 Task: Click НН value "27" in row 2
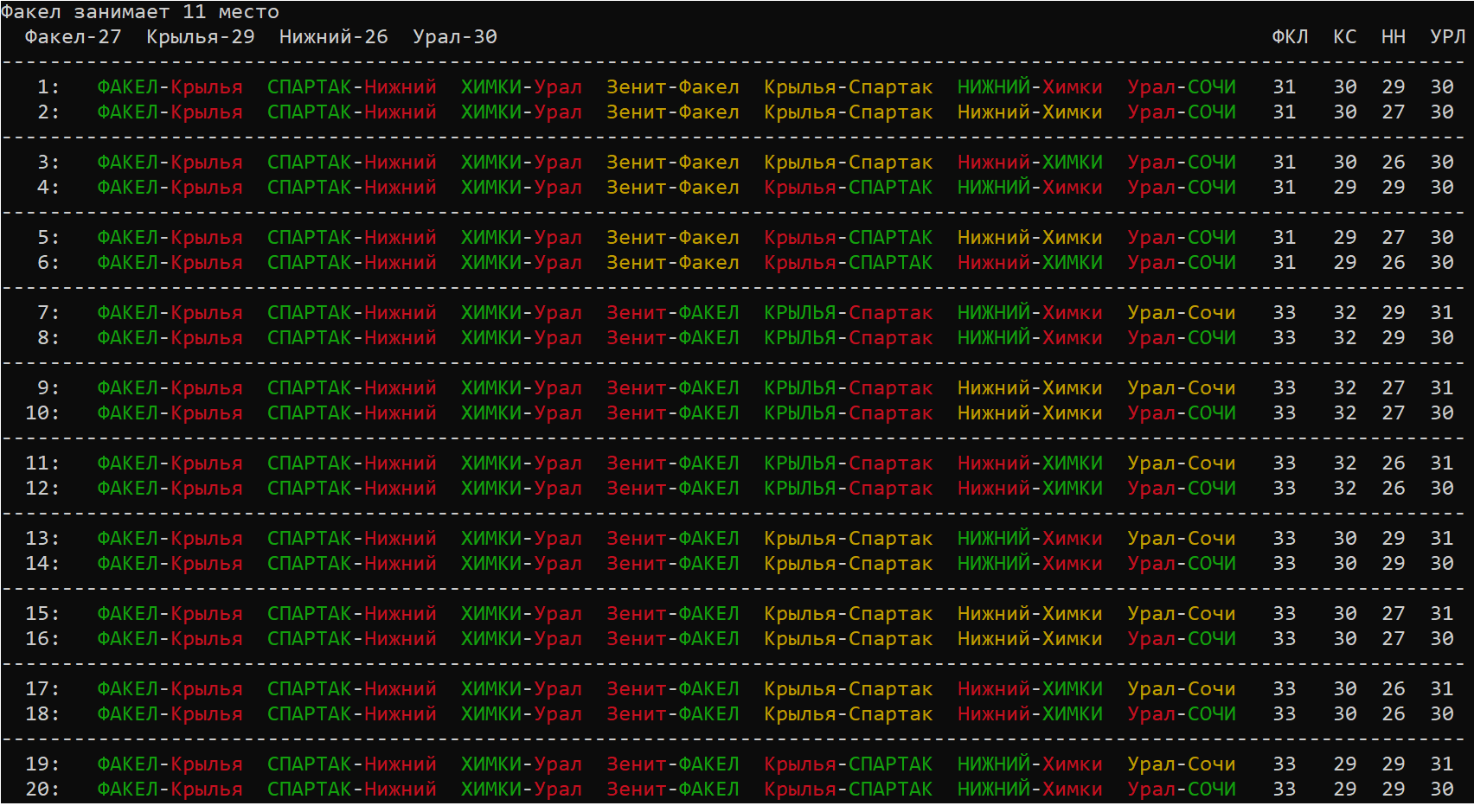[x=1394, y=112]
